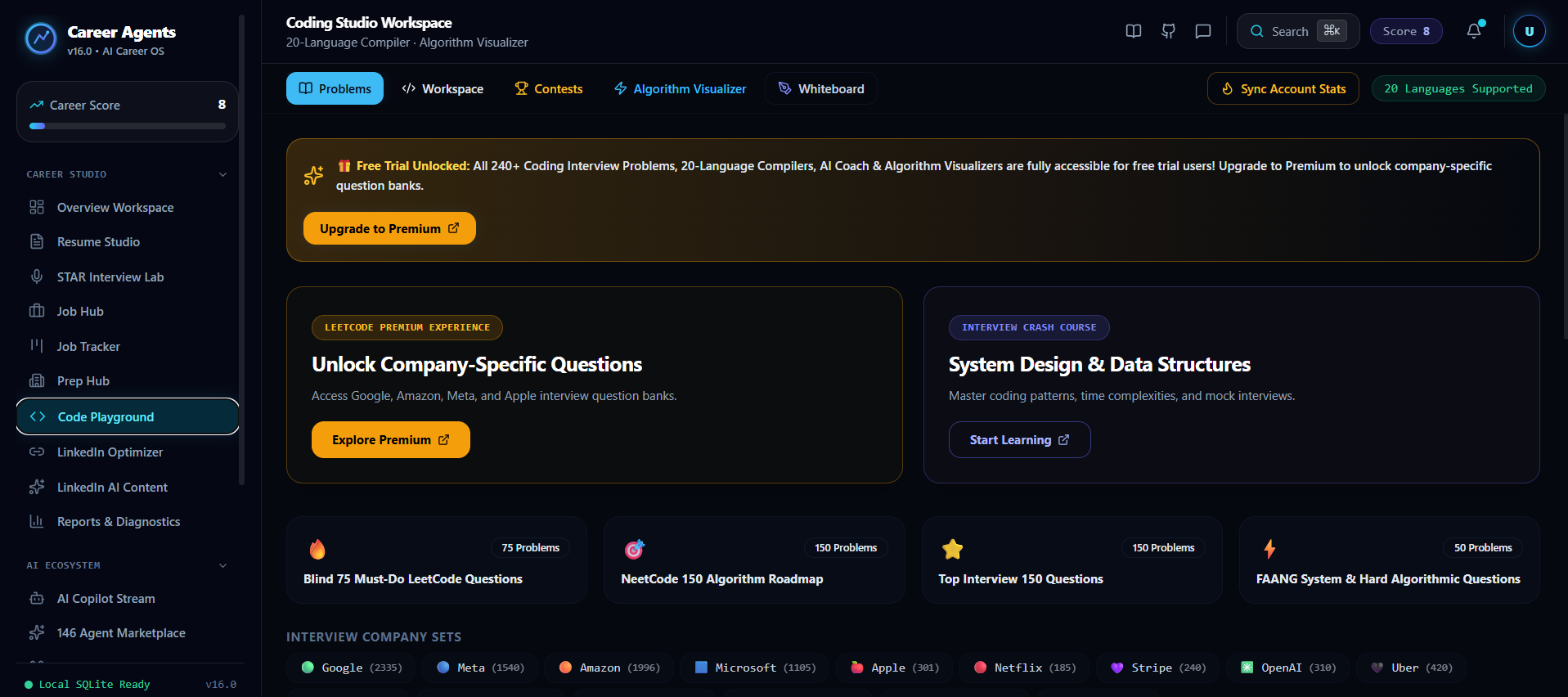Click the LinkedIn AI Content sparkle icon
The image size is (1568, 697).
coord(37,487)
